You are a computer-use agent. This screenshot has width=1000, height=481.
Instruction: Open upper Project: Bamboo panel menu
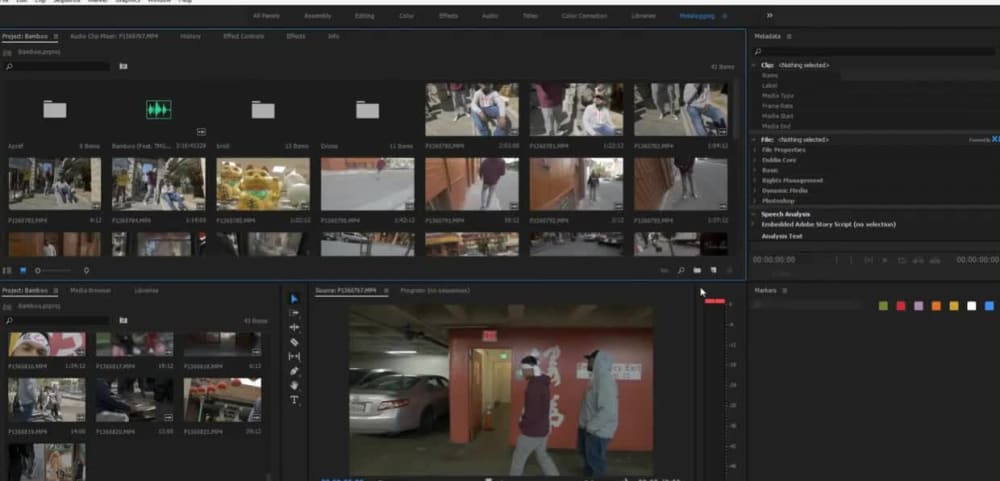coord(55,36)
